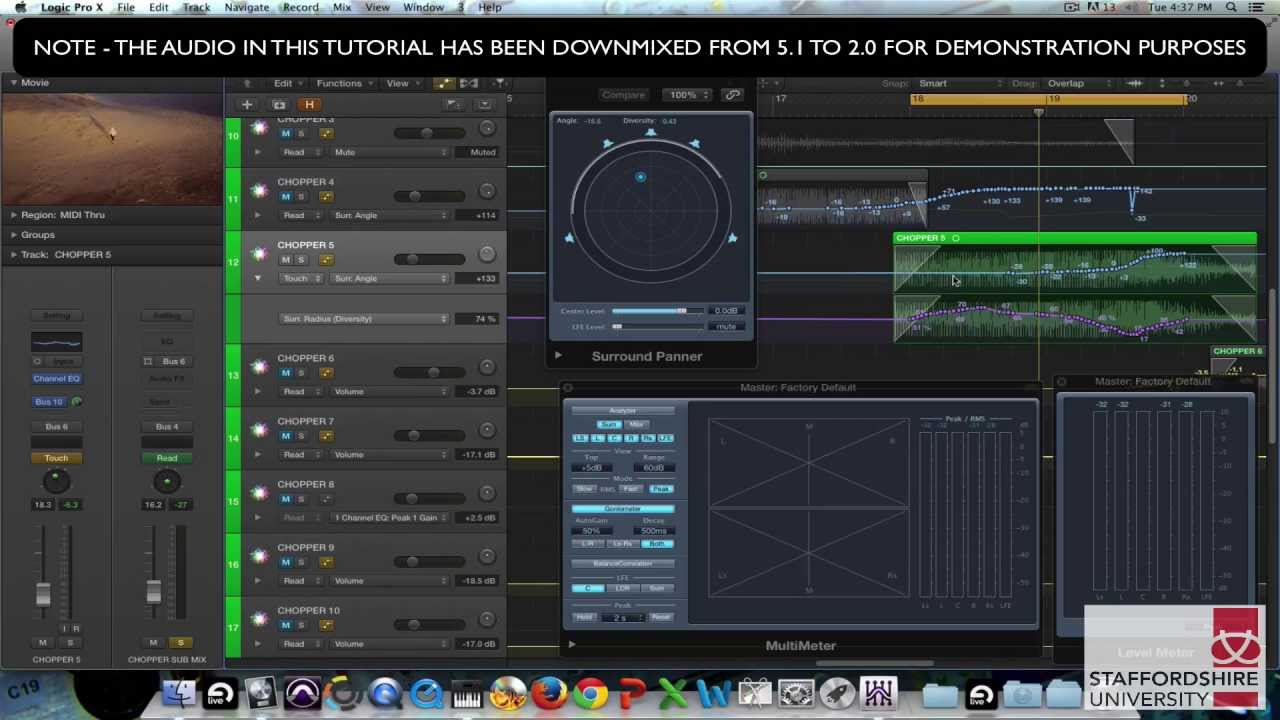
Task: Open CHOPPER 4 Surr: Angle parameter dropdown
Action: (x=389, y=215)
